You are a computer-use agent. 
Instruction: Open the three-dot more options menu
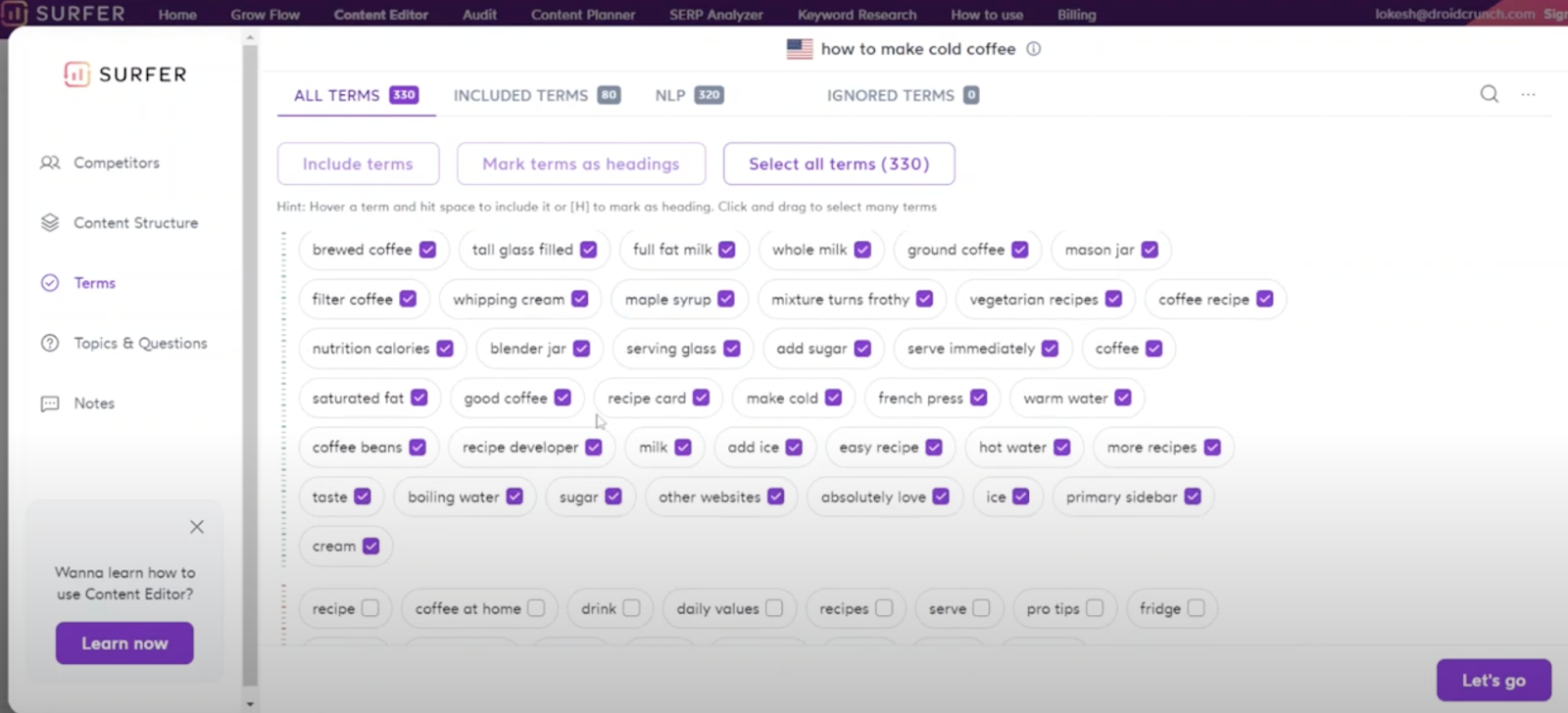pyautogui.click(x=1528, y=94)
